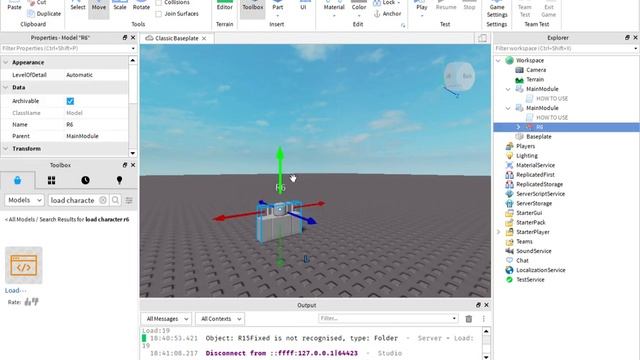640x360 pixels.
Task: Select TestService in Explorer
Action: (x=530, y=280)
